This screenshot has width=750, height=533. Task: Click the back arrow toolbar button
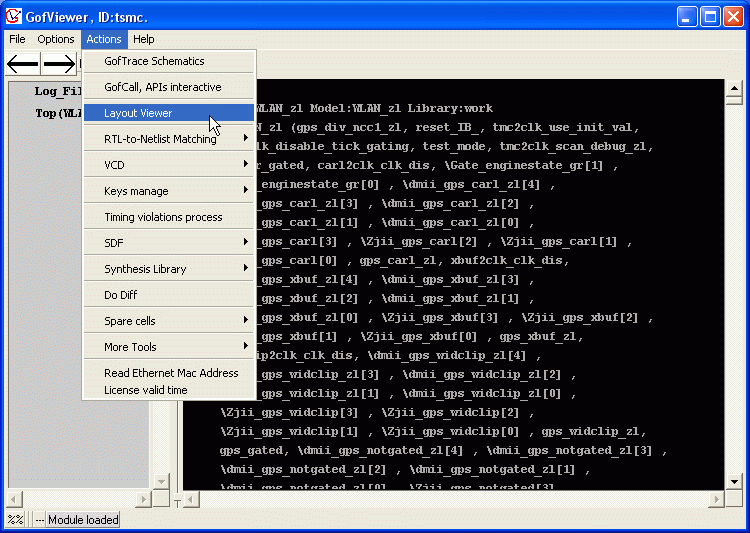click(x=23, y=64)
